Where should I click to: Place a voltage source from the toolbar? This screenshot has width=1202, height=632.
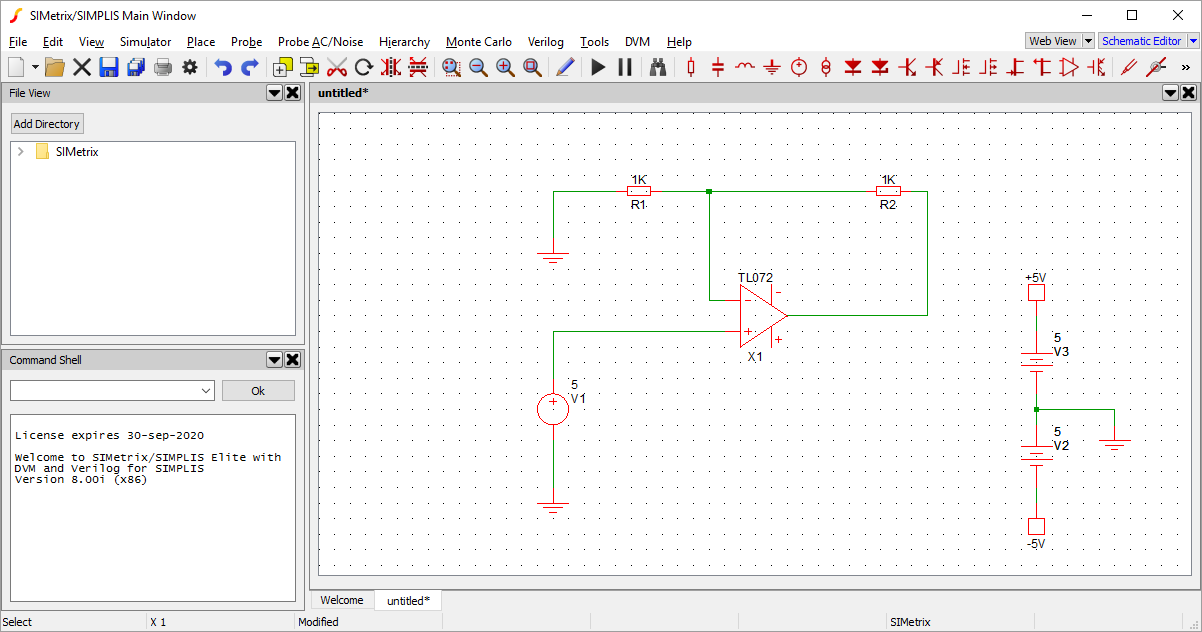click(799, 67)
